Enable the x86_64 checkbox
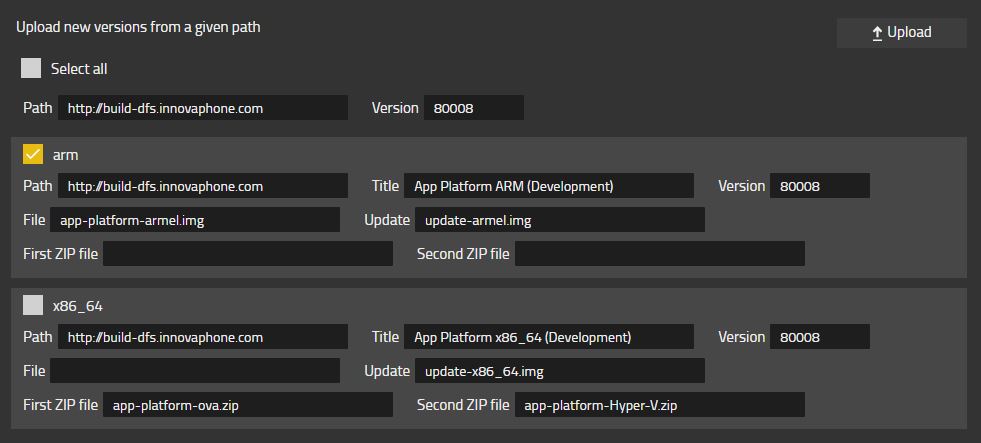 click(33, 305)
